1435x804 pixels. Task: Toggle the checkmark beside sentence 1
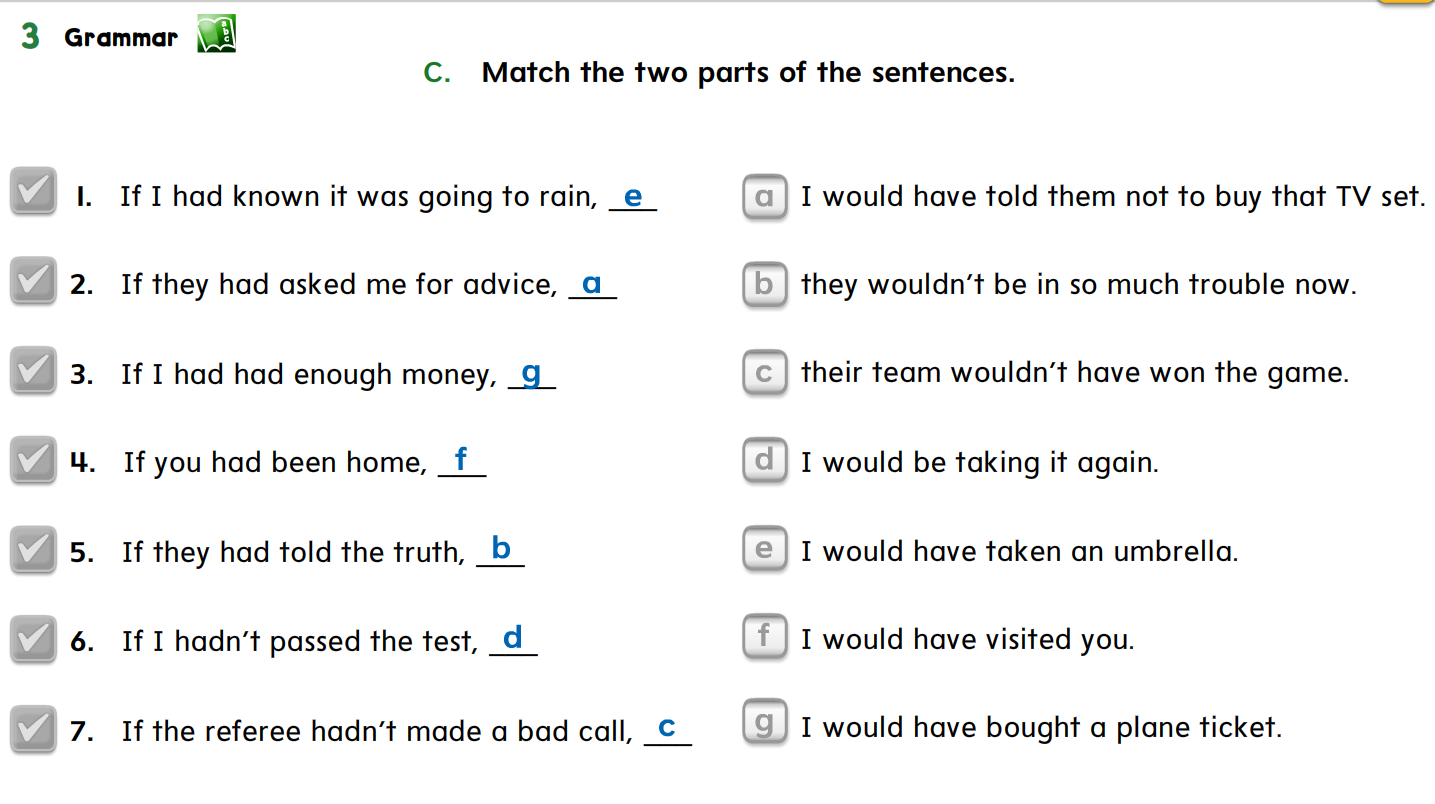coord(33,192)
